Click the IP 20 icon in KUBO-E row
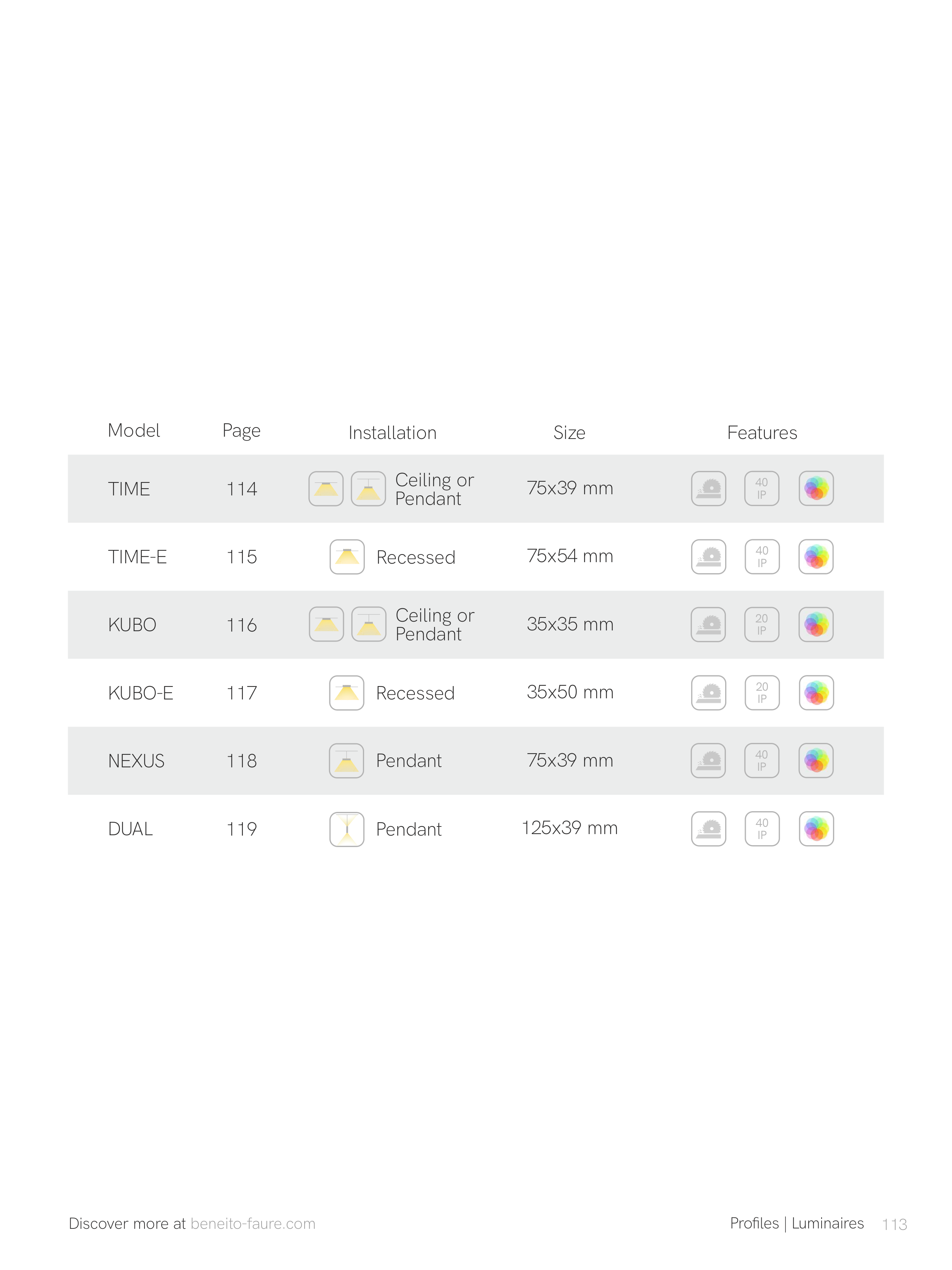952x1270 pixels. (x=761, y=693)
